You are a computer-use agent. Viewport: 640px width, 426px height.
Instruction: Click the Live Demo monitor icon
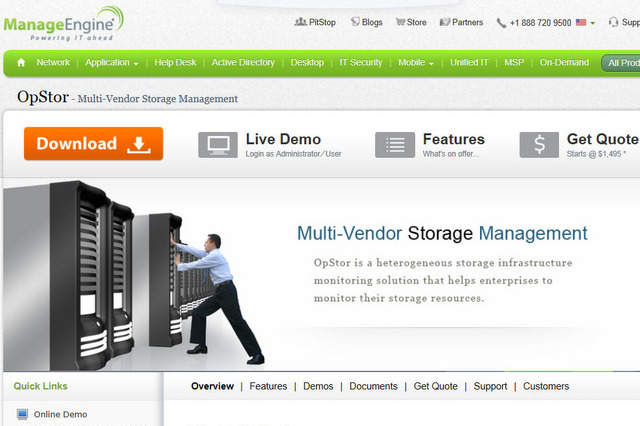(x=218, y=145)
